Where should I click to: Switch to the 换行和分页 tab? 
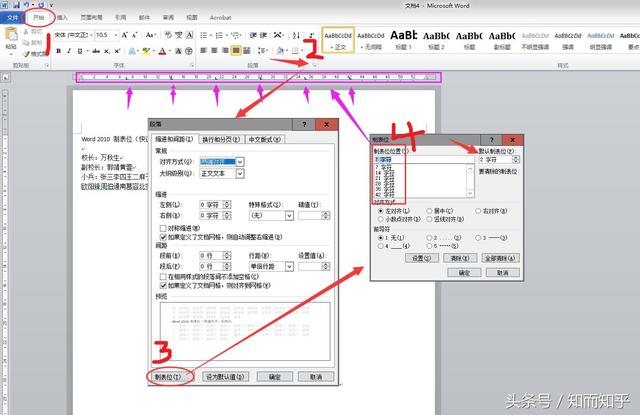[x=221, y=140]
